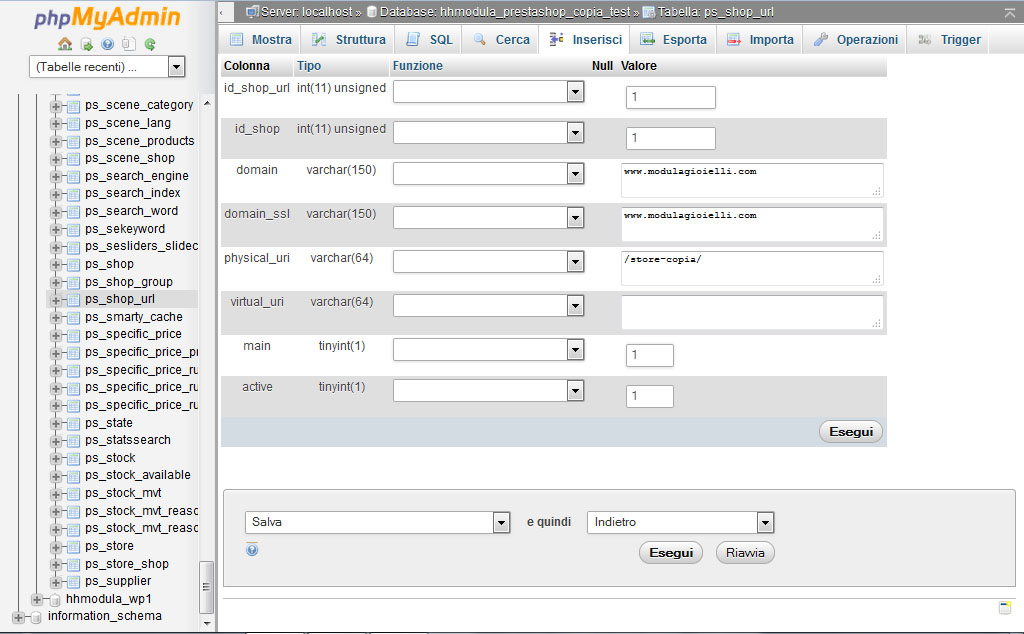Click the log out icon beside home
The width and height of the screenshot is (1024, 634).
tap(86, 44)
